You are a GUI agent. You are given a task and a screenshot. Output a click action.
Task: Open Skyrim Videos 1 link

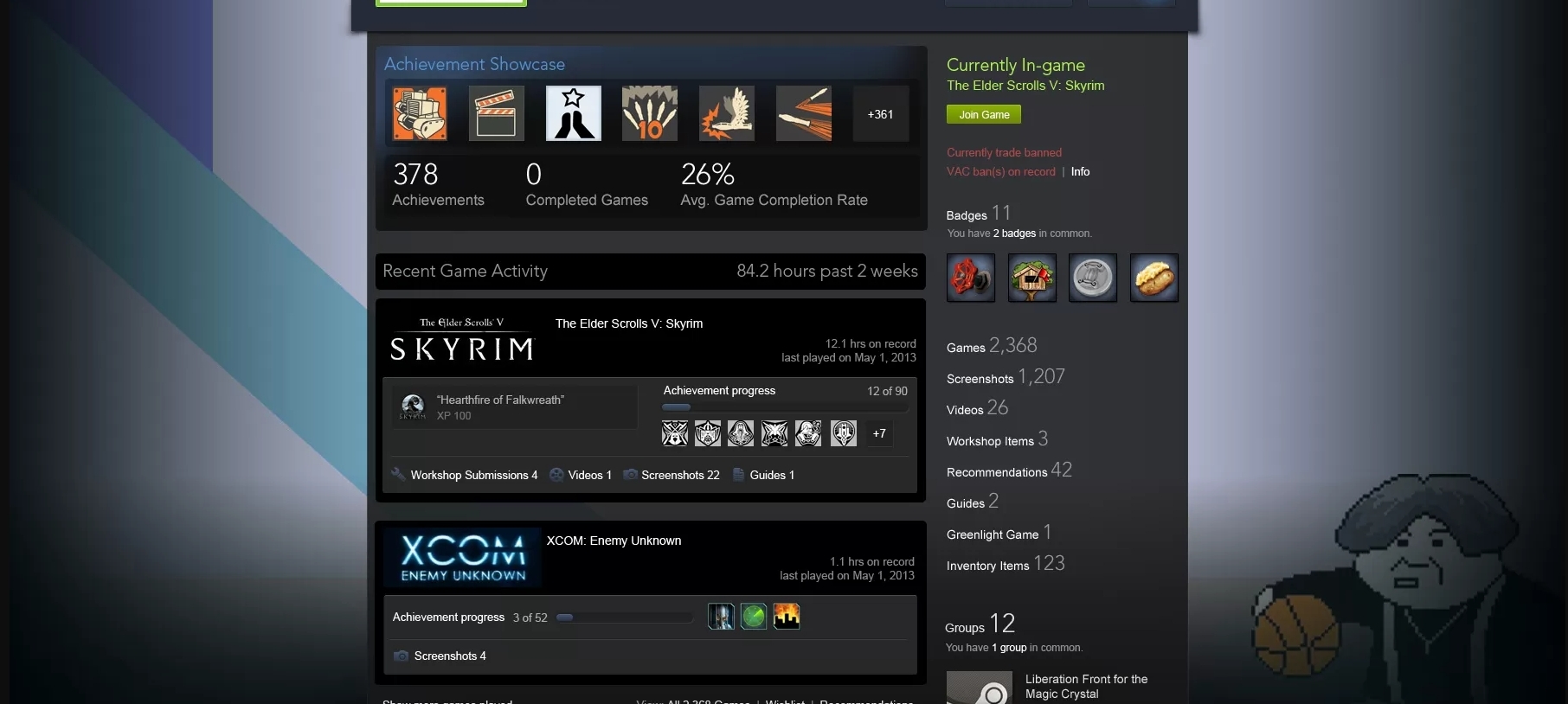[590, 475]
